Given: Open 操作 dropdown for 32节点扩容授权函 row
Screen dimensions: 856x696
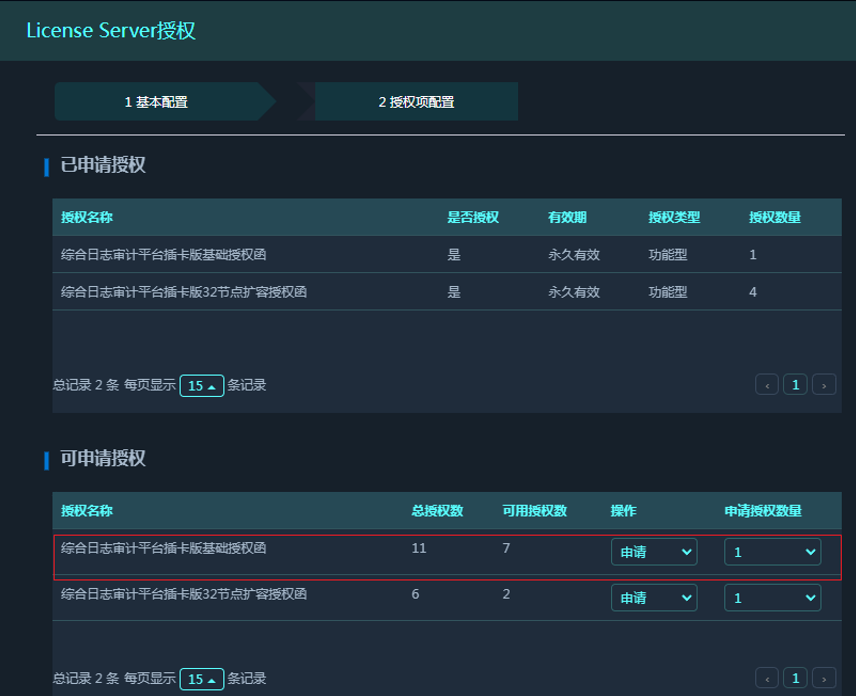Looking at the screenshot, I should coord(654,598).
